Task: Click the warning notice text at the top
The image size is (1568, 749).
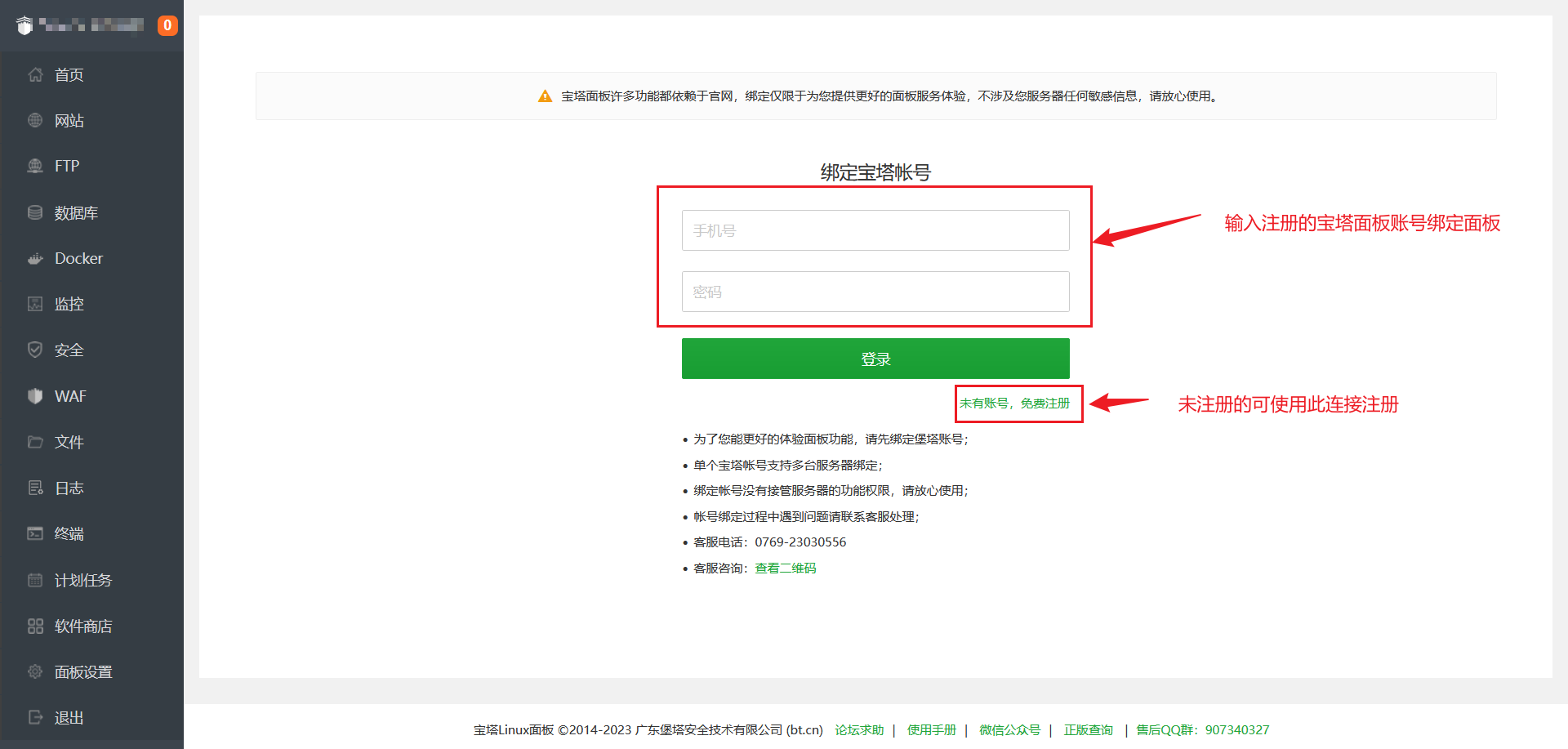Action: coord(890,96)
